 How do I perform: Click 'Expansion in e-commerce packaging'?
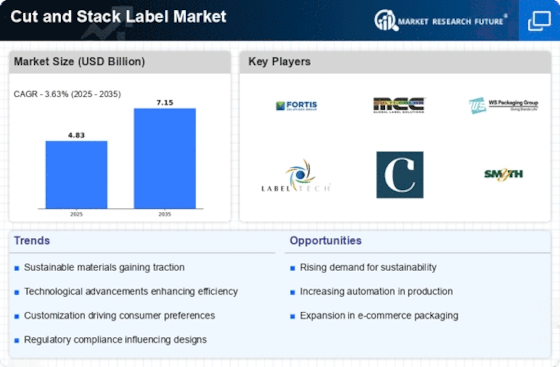click(379, 316)
